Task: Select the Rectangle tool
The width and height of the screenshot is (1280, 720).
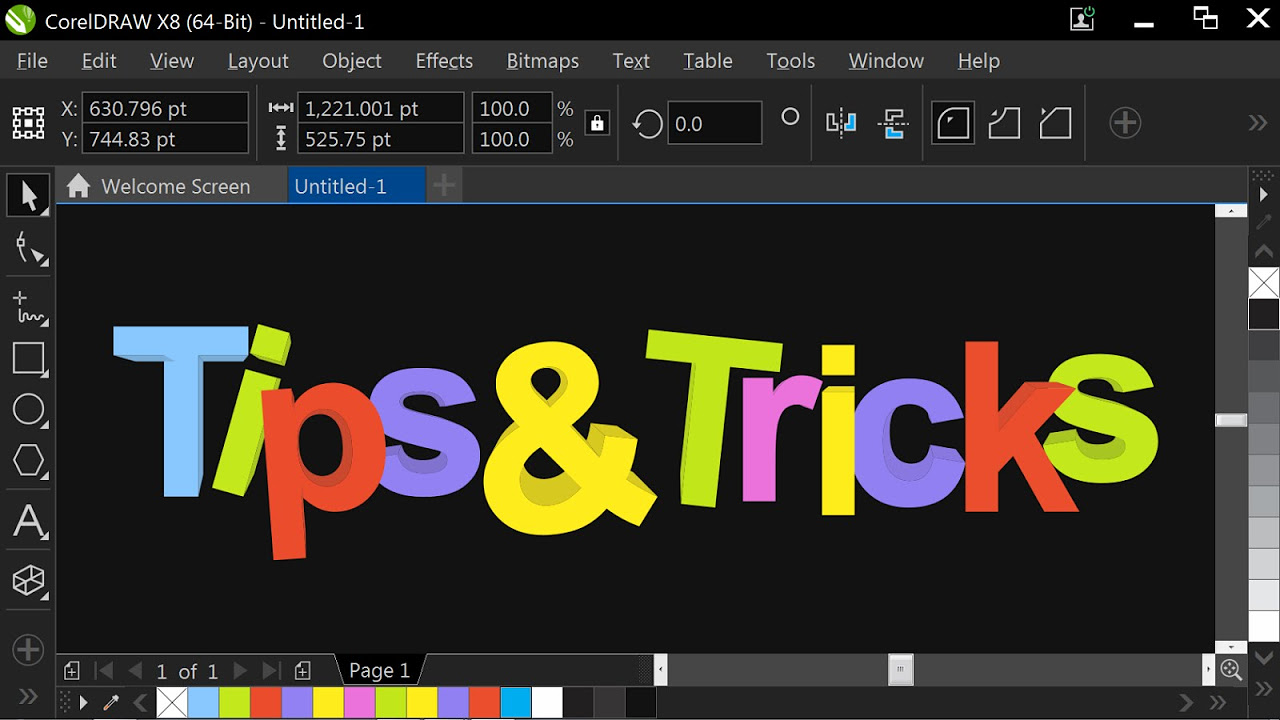Action: pyautogui.click(x=28, y=359)
